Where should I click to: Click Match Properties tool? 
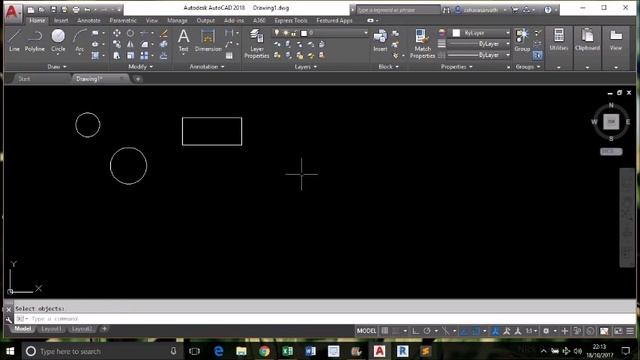[422, 44]
